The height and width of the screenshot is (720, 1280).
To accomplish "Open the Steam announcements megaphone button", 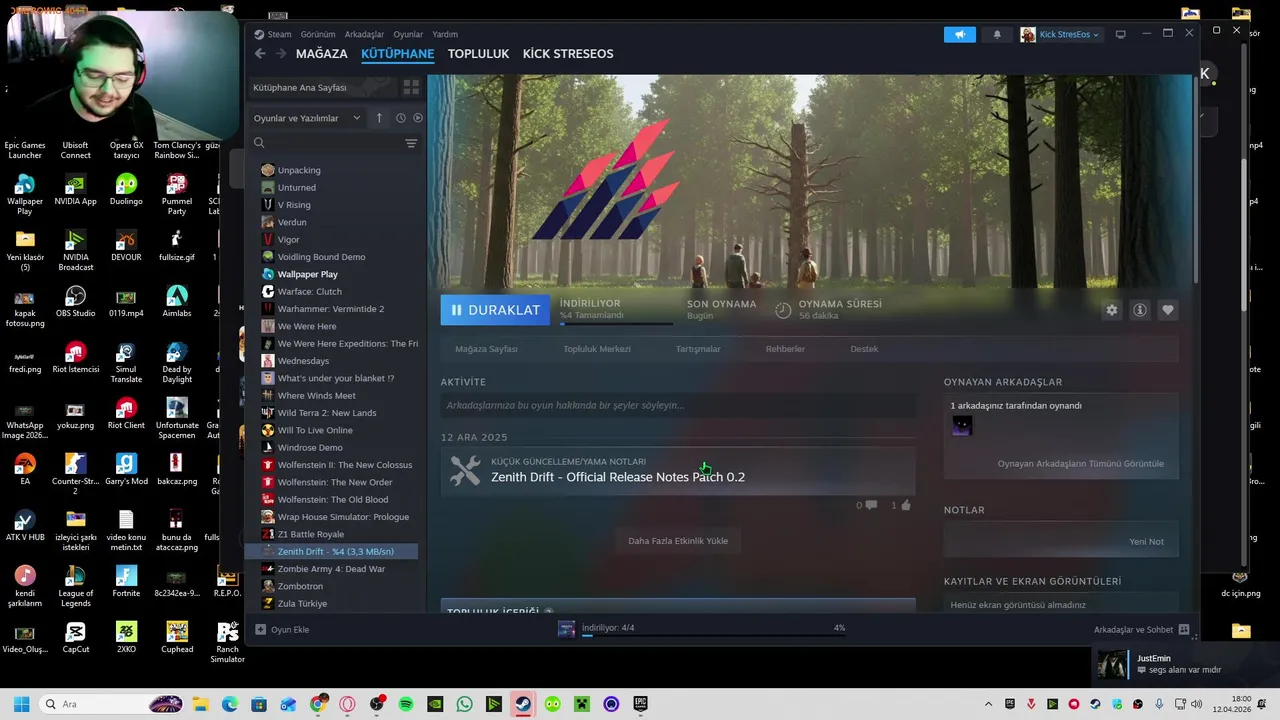I will tap(959, 34).
